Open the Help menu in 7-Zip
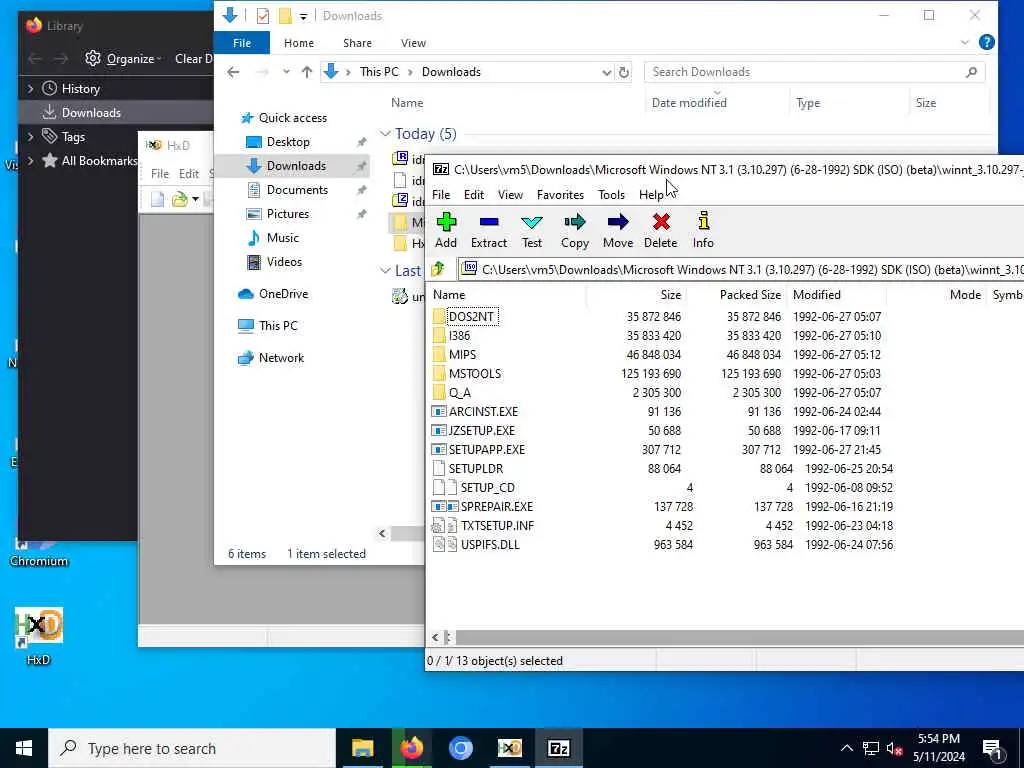1024x768 pixels. coord(651,195)
